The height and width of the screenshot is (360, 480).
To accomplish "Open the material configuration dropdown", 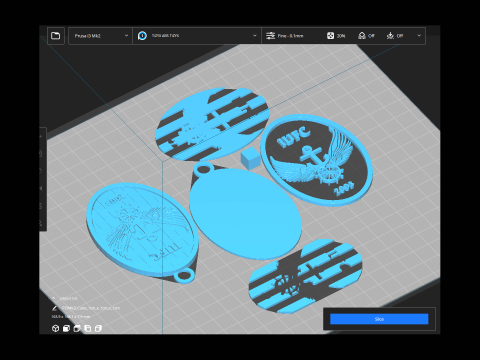I will point(197,36).
